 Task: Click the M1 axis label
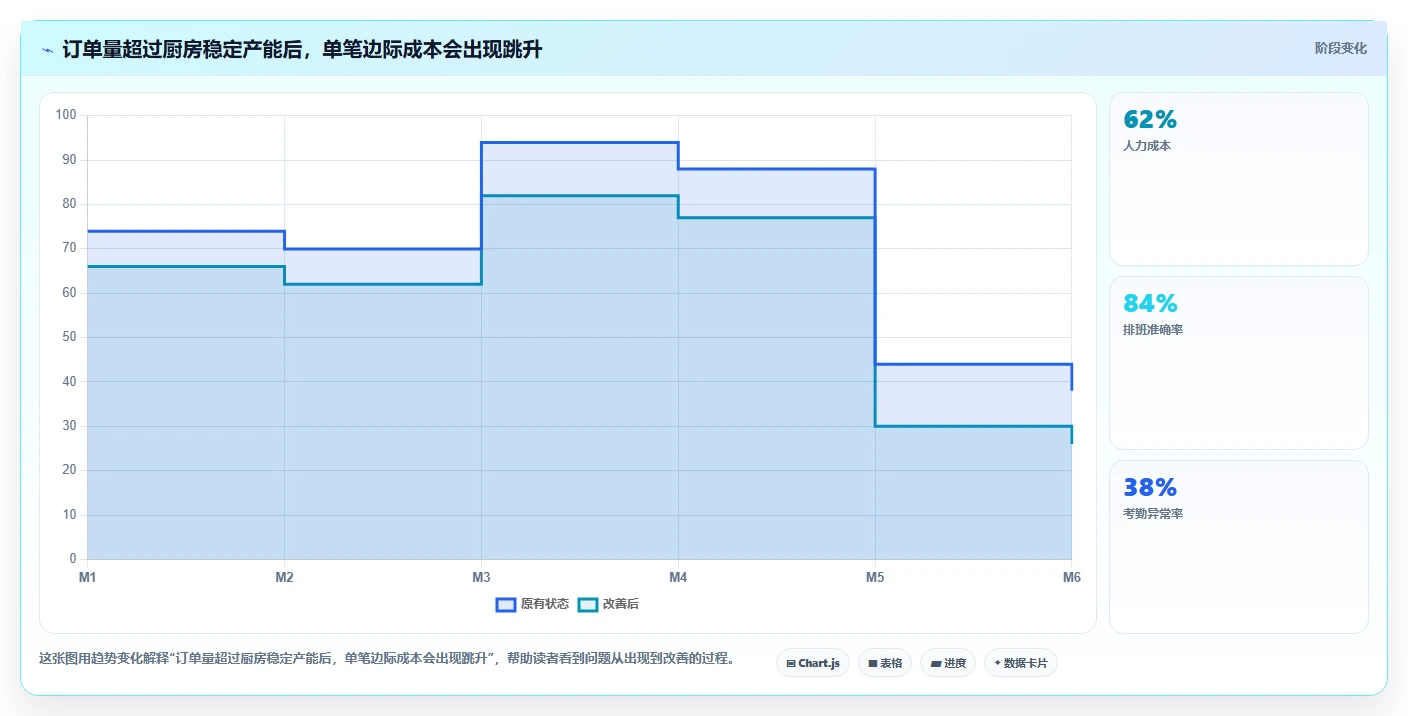click(x=87, y=578)
